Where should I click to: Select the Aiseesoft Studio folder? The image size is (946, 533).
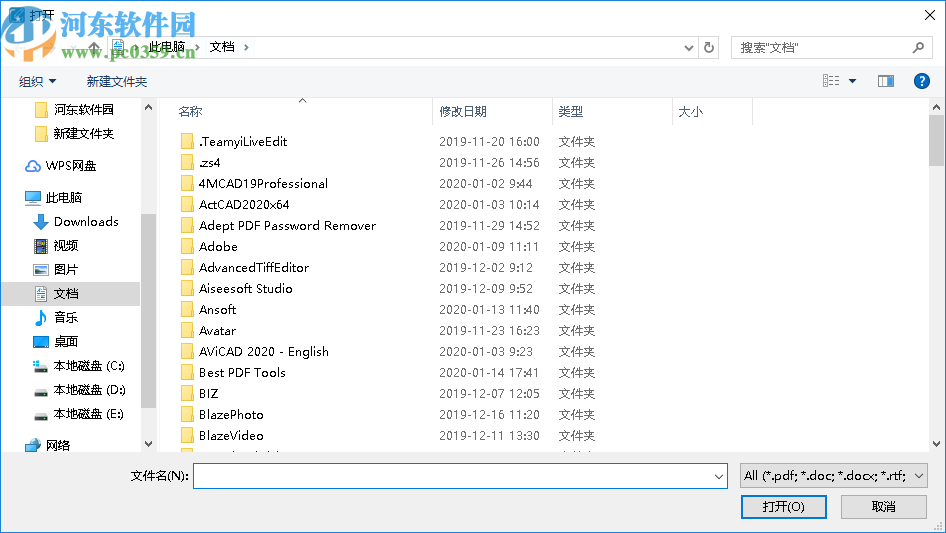coord(246,289)
